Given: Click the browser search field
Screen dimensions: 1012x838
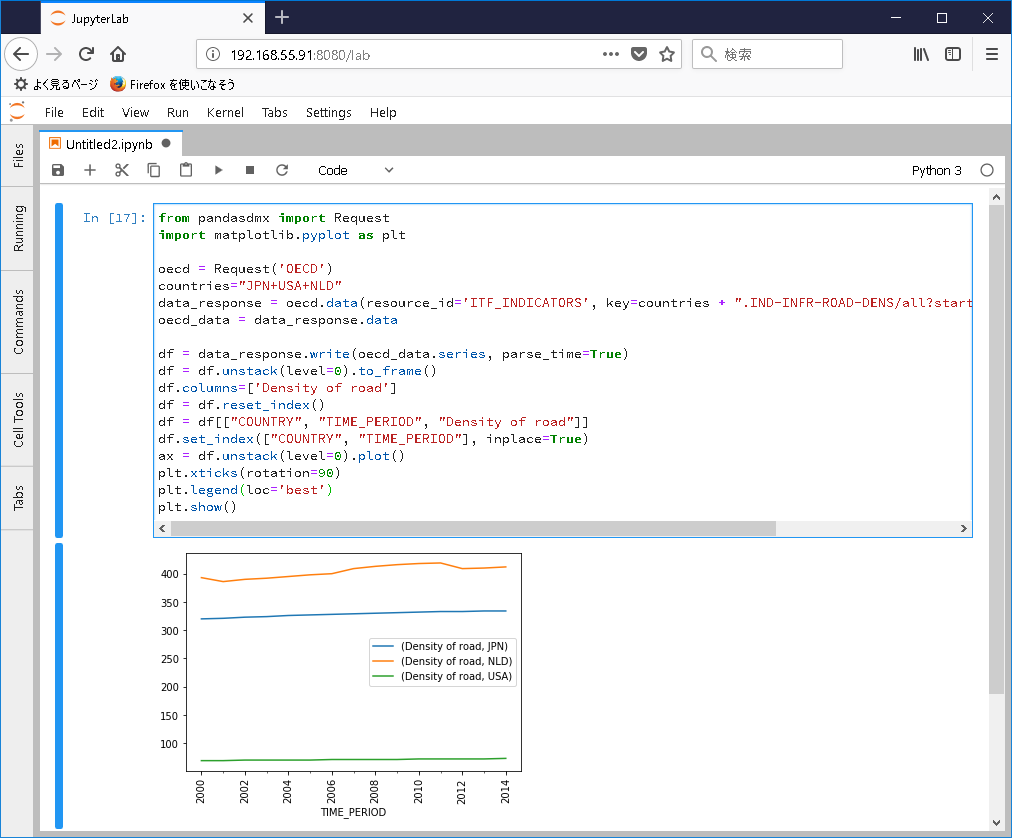Looking at the screenshot, I should (767, 54).
